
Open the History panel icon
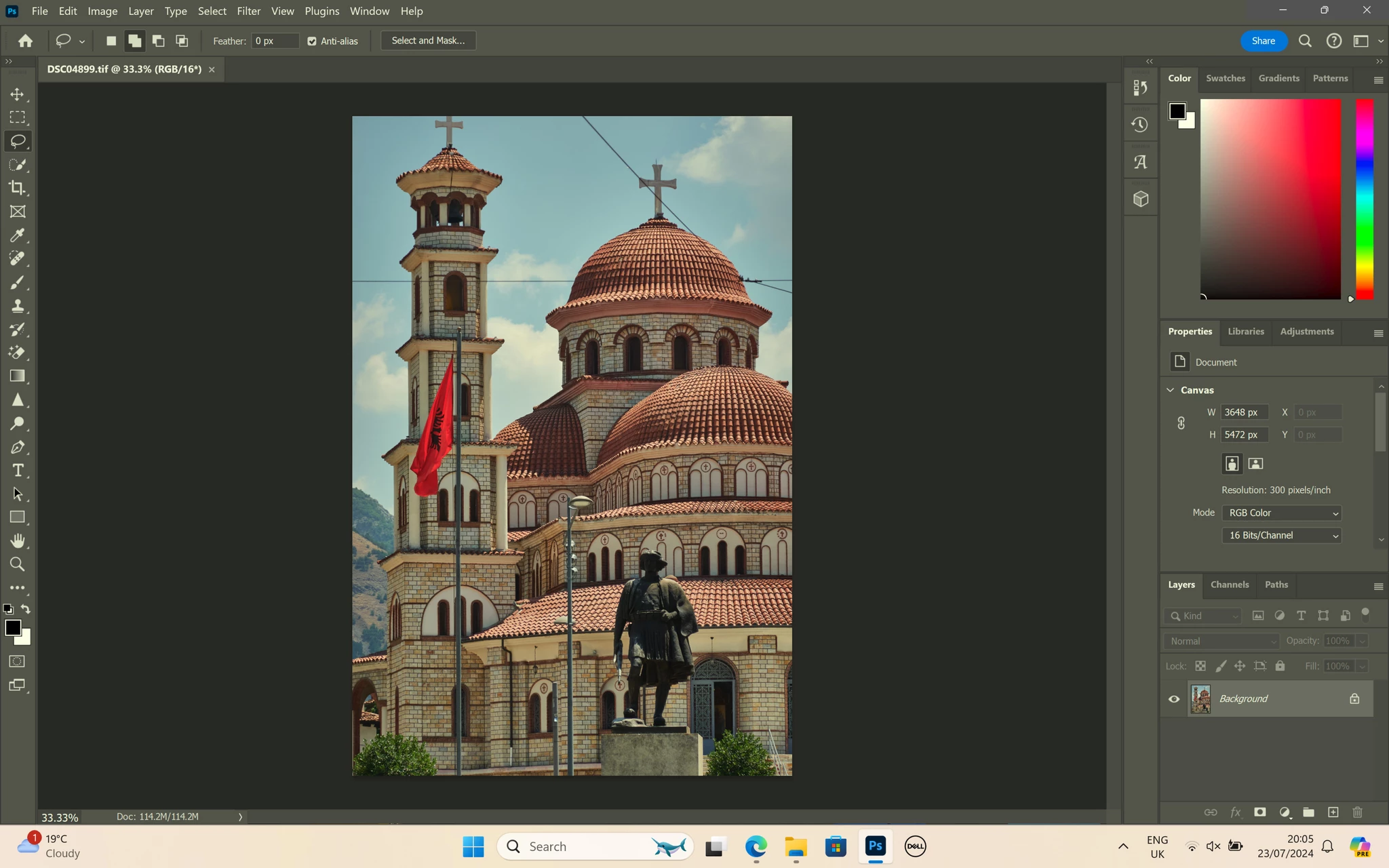[x=1140, y=125]
